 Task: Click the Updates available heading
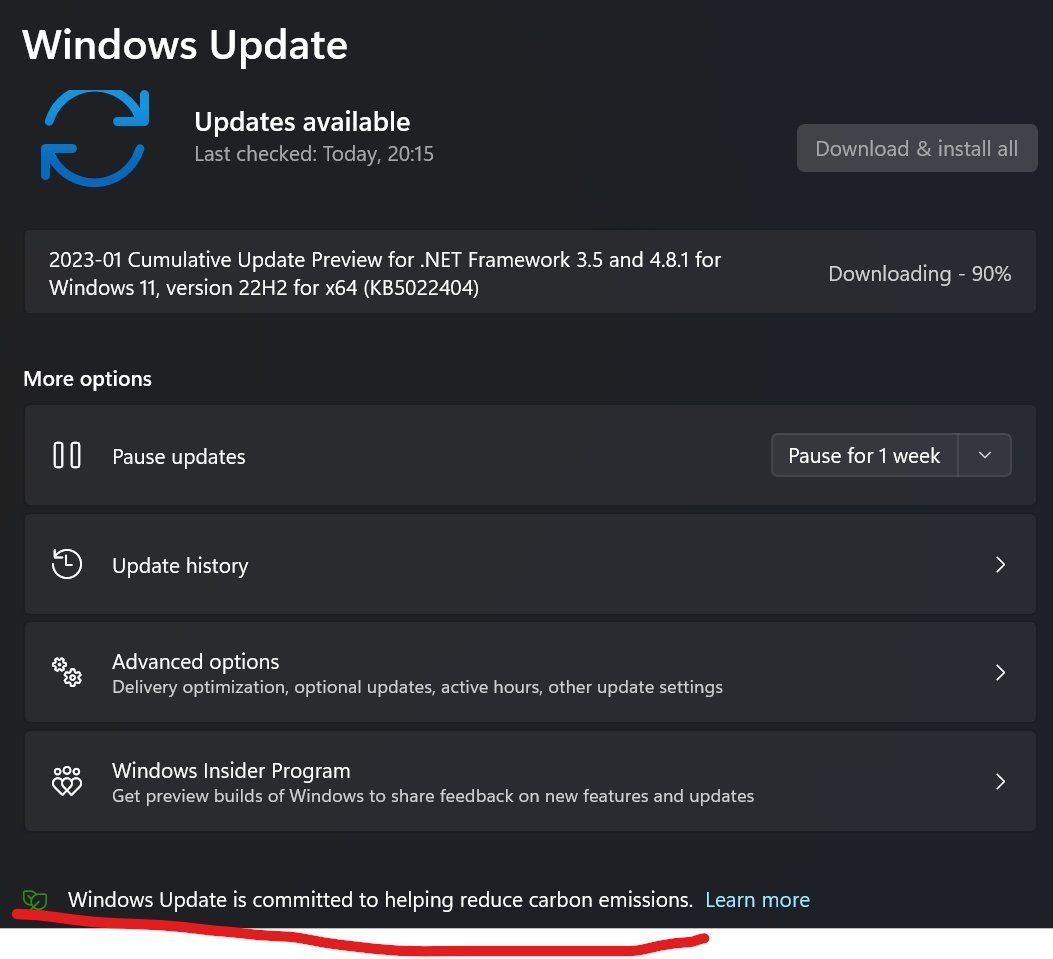click(302, 122)
